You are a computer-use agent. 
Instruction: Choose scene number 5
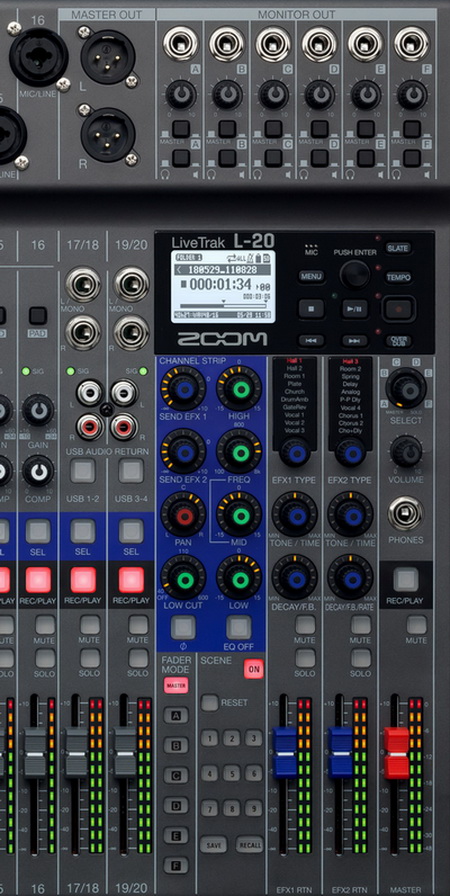pyautogui.click(x=231, y=773)
